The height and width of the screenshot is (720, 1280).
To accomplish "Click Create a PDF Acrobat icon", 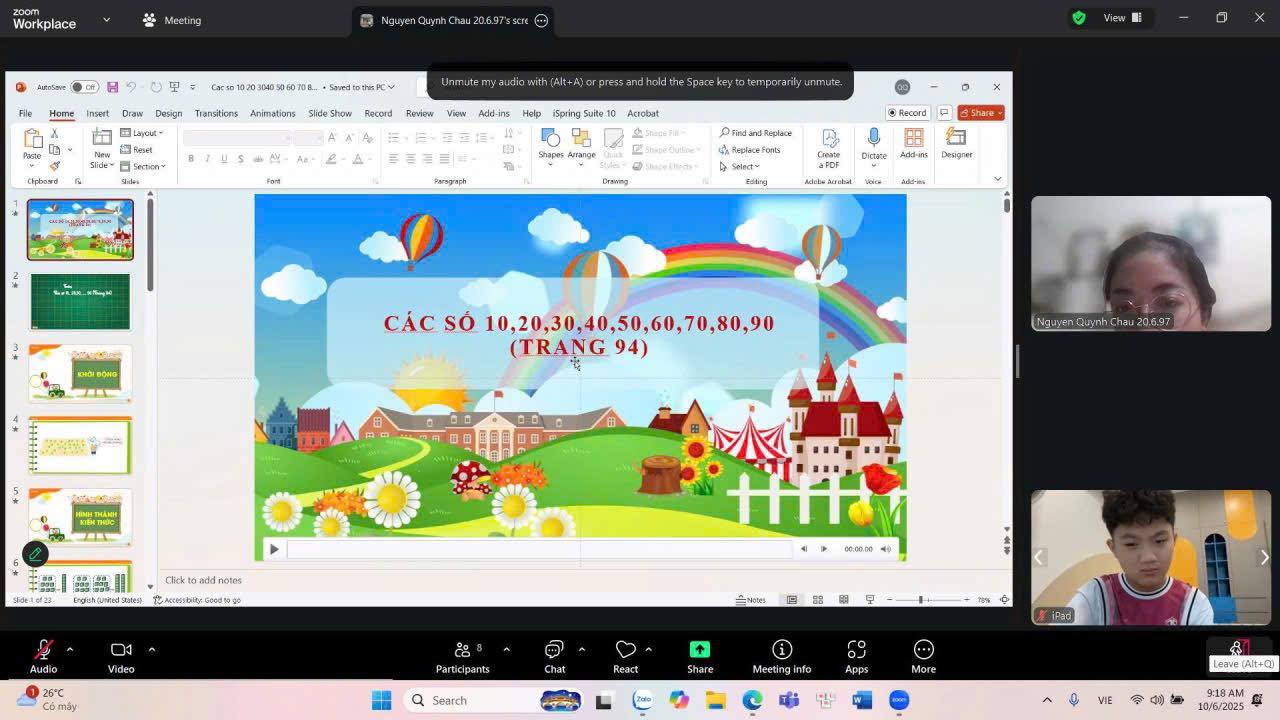I will [x=829, y=138].
